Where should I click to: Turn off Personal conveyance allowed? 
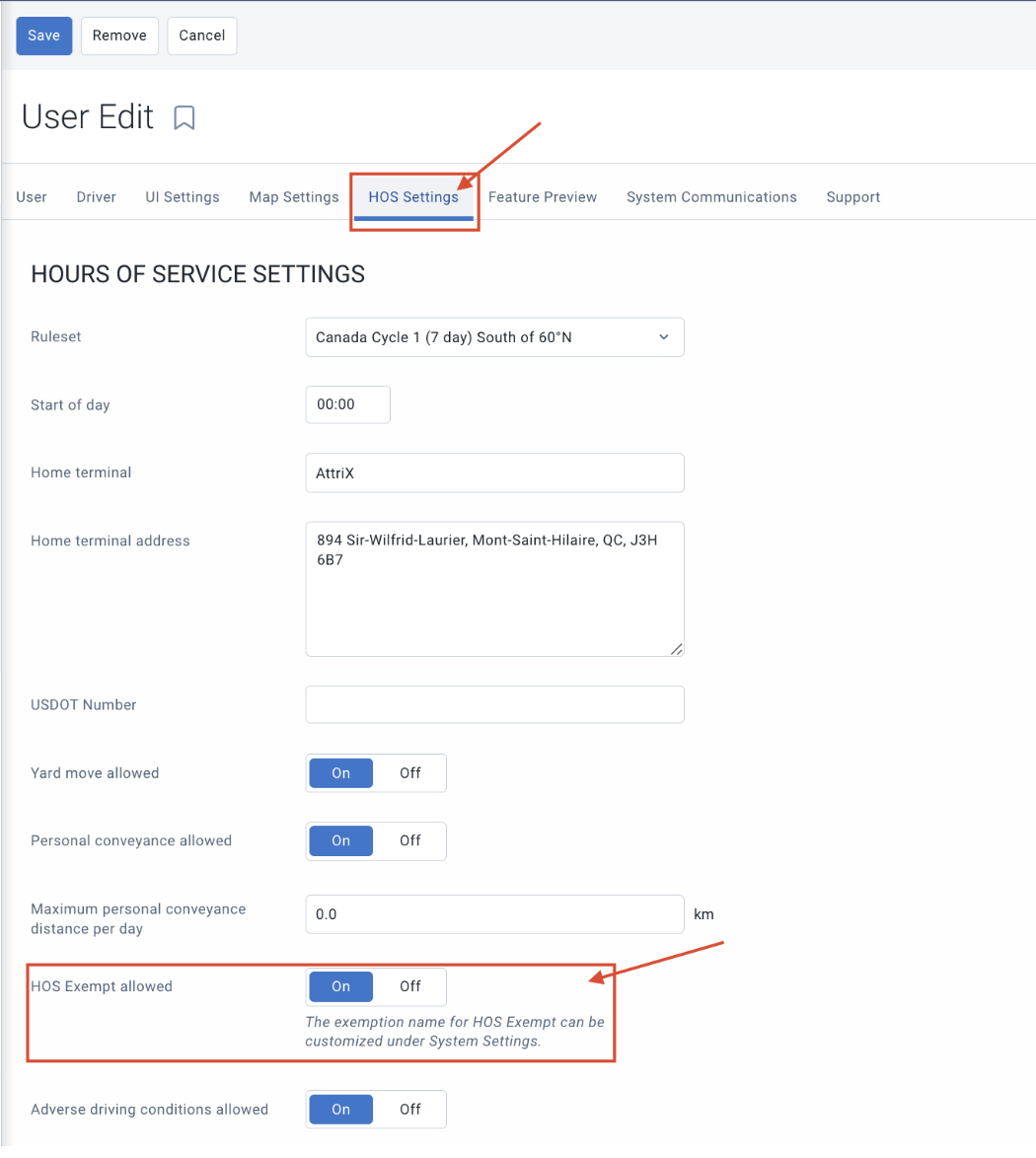click(x=410, y=841)
